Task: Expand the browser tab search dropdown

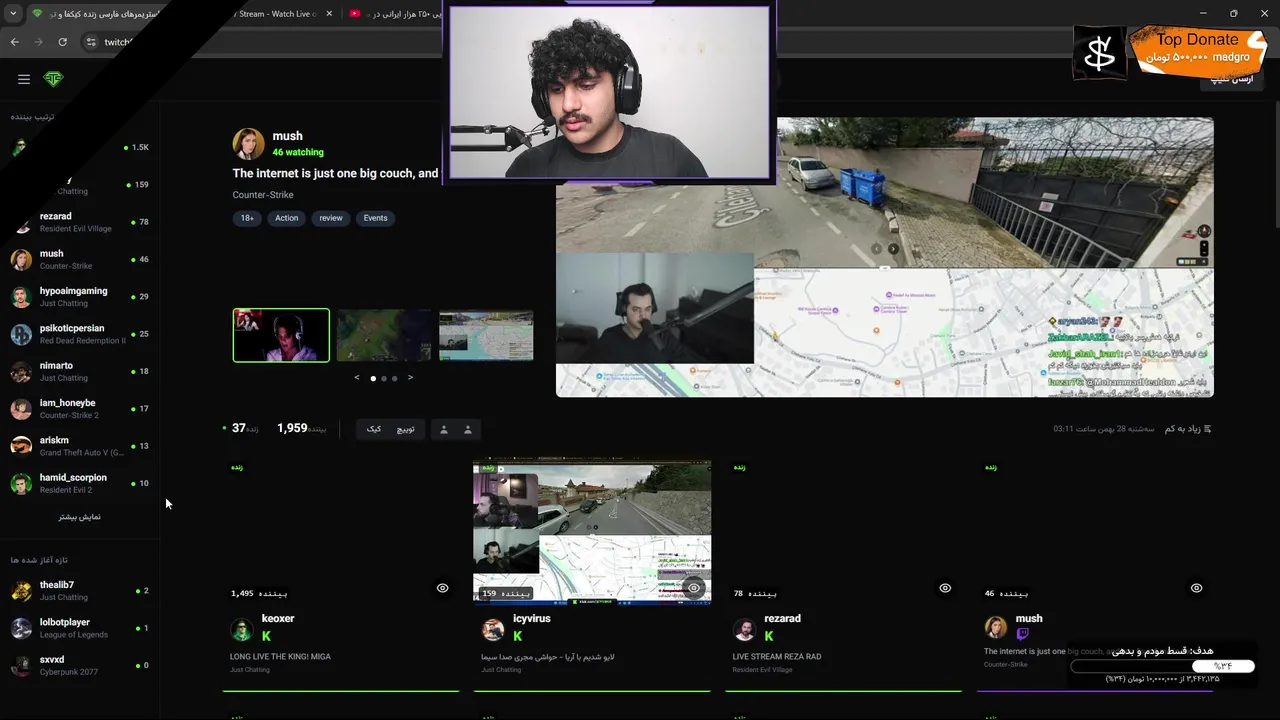Action: (12, 13)
